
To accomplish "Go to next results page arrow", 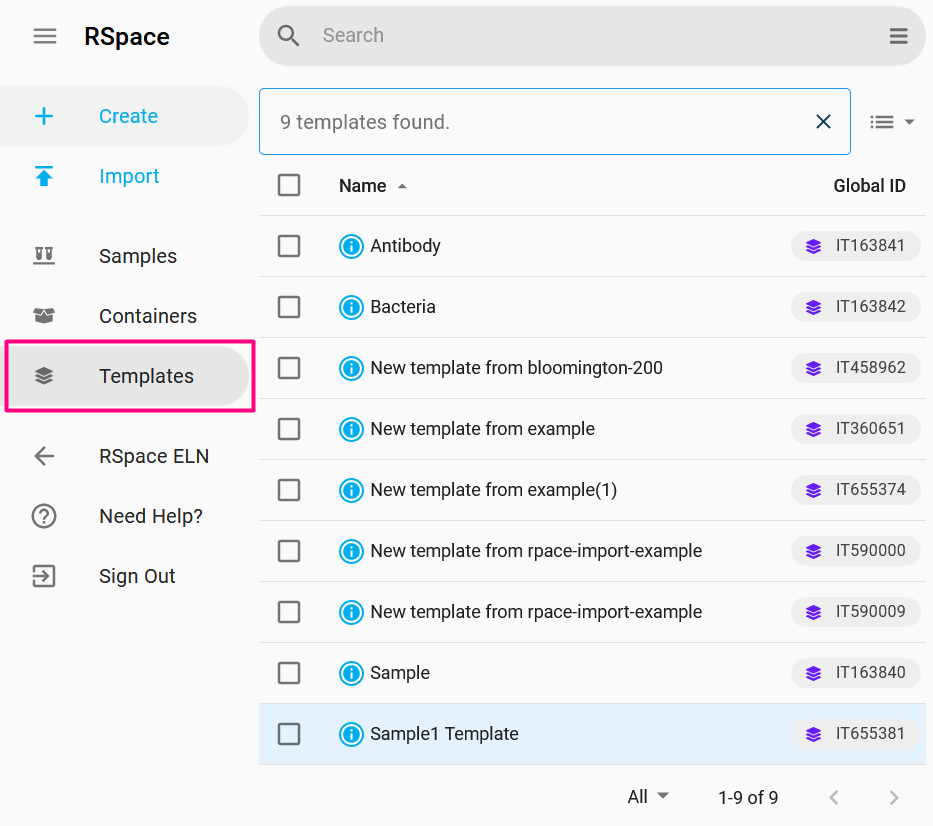I will (894, 797).
